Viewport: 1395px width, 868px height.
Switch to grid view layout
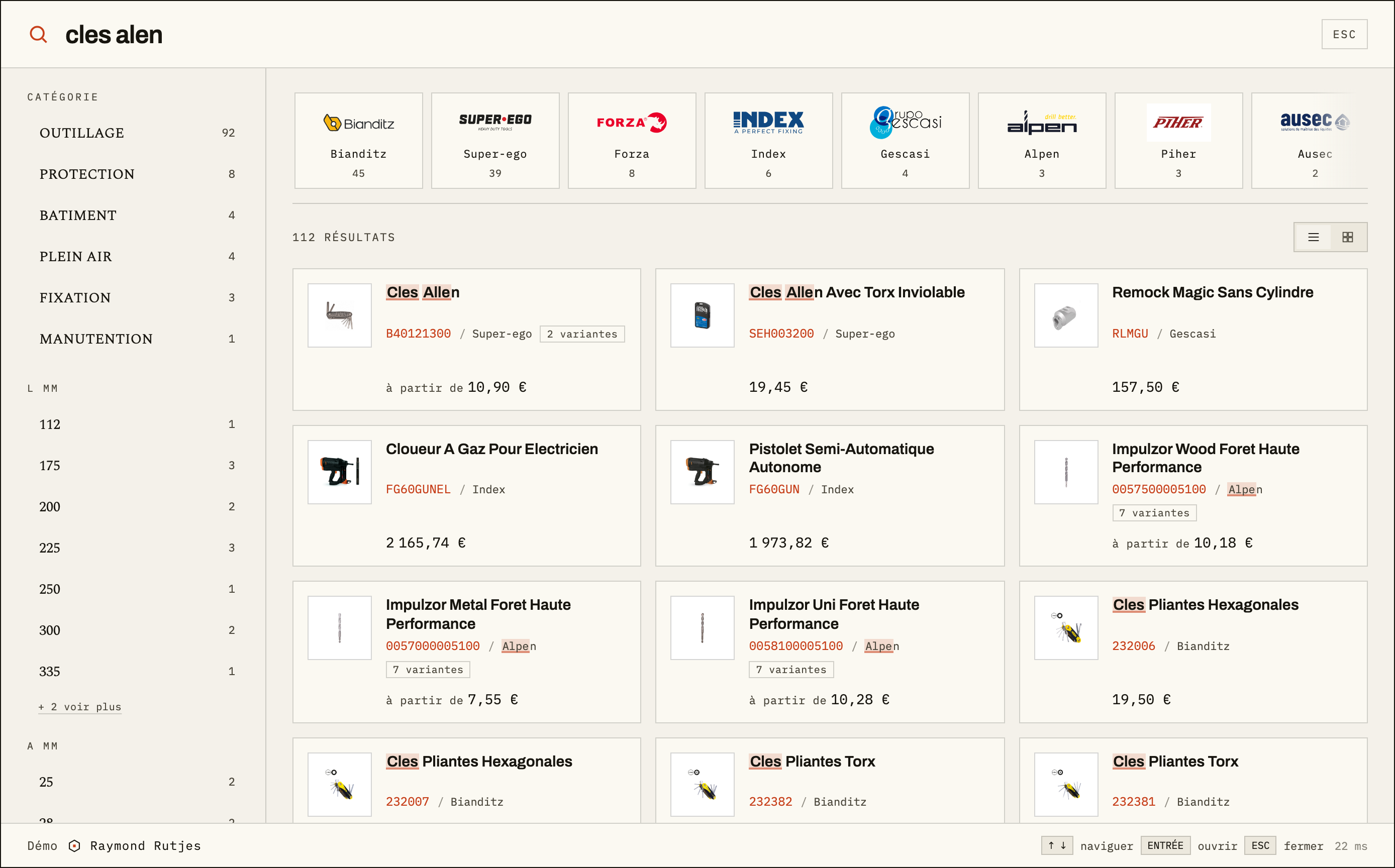[x=1348, y=237]
